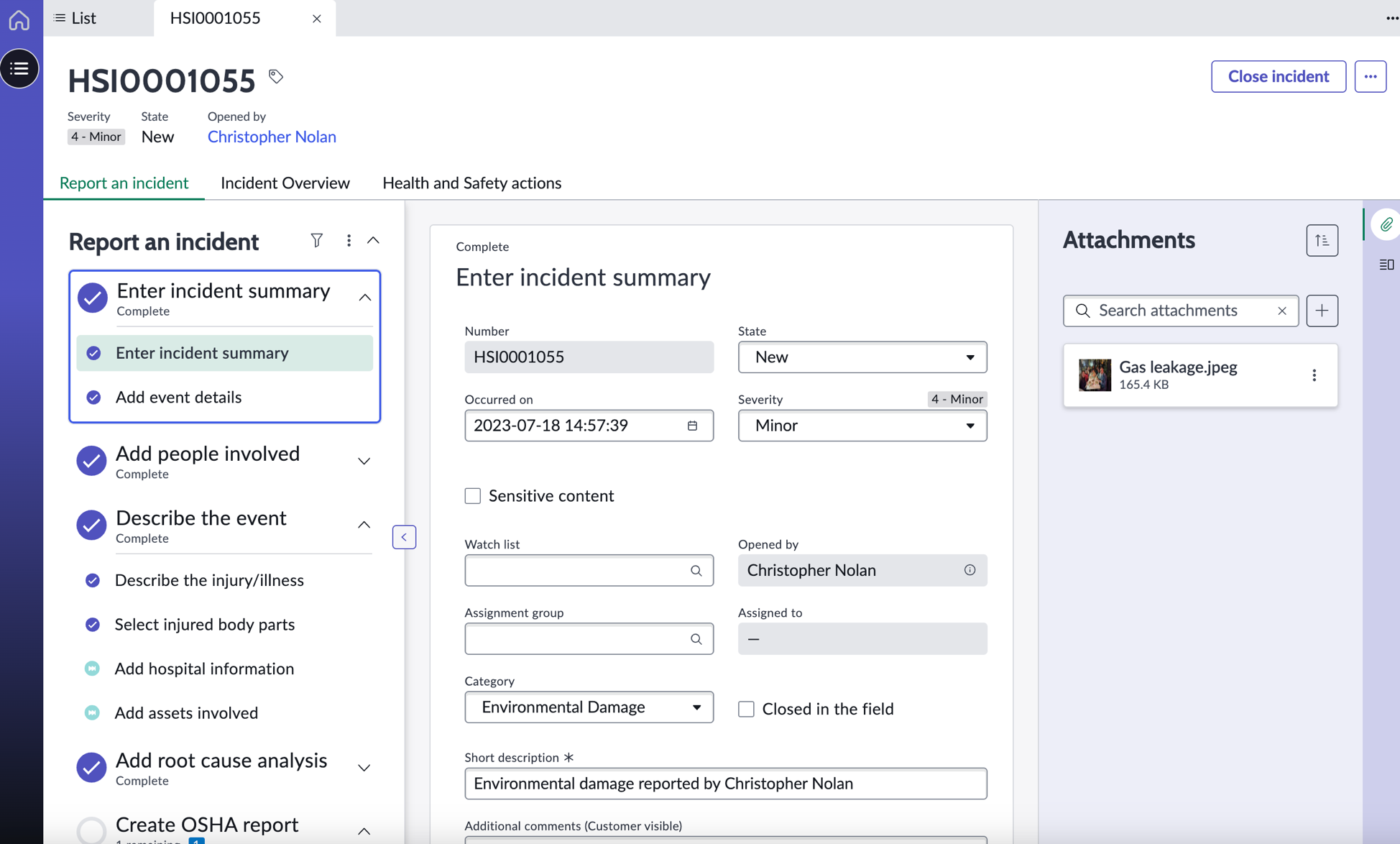
Task: Click the Assignment group search icon
Action: 696,639
